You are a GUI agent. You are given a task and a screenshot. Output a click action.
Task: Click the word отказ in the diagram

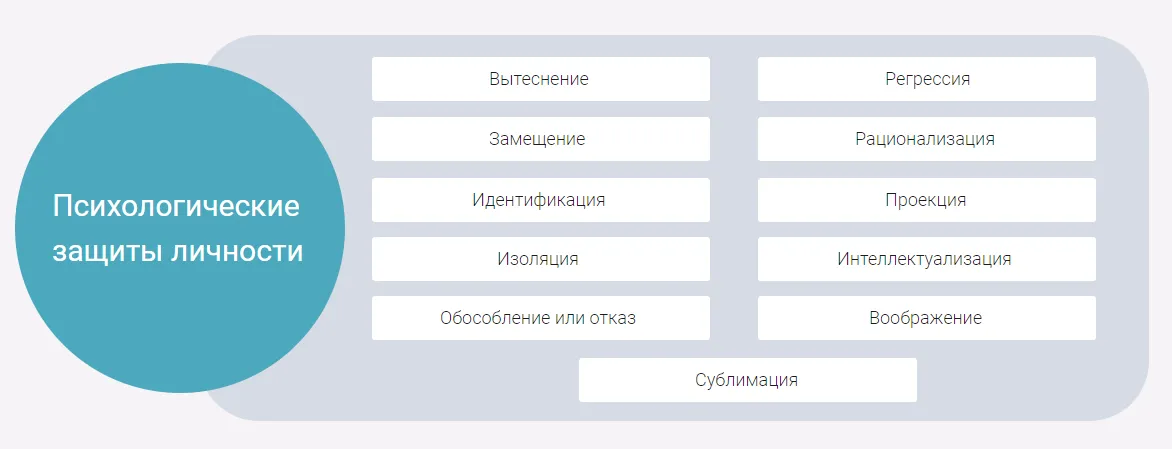(612, 318)
